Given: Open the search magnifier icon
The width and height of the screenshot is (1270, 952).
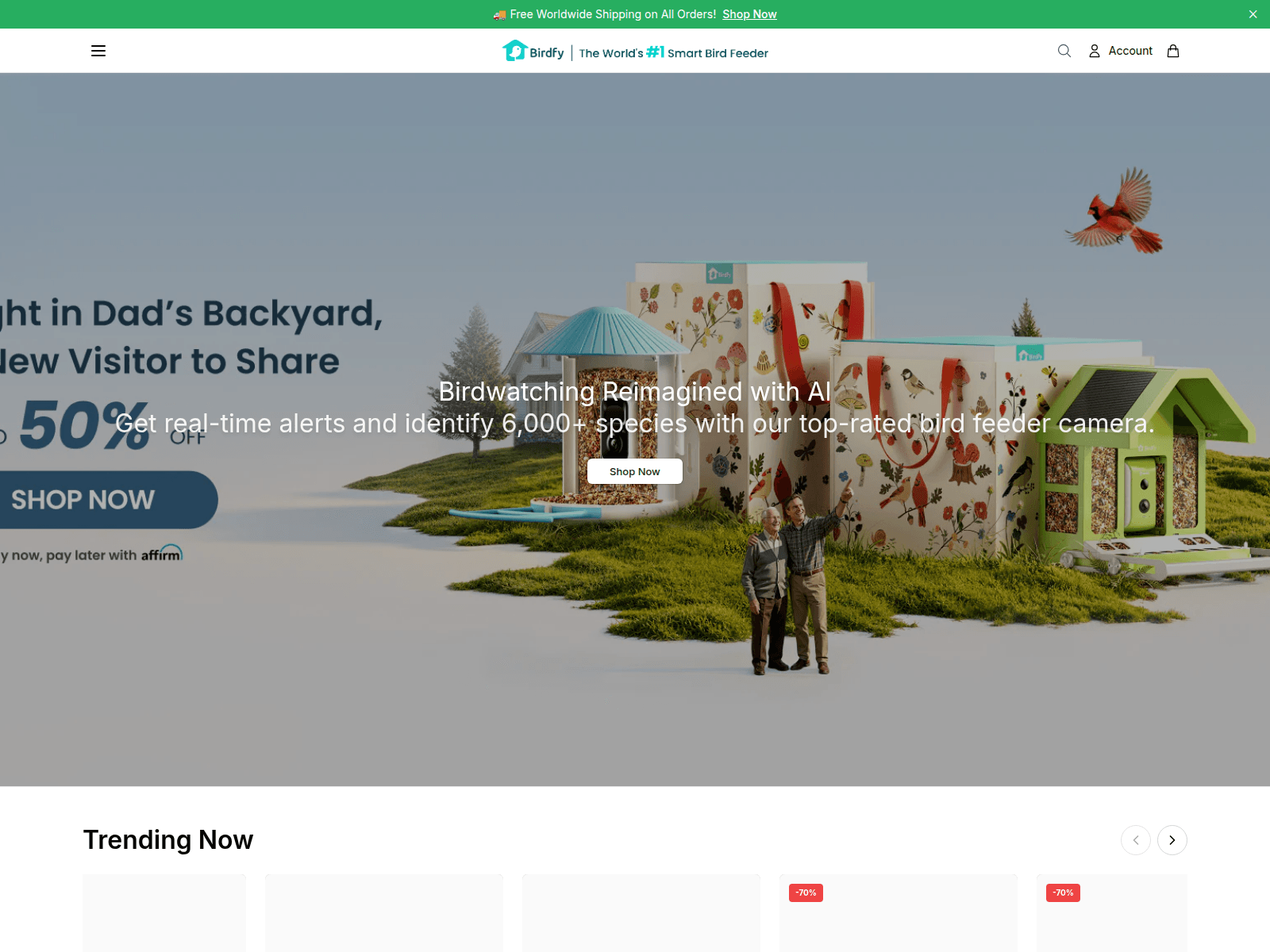Looking at the screenshot, I should [1064, 51].
